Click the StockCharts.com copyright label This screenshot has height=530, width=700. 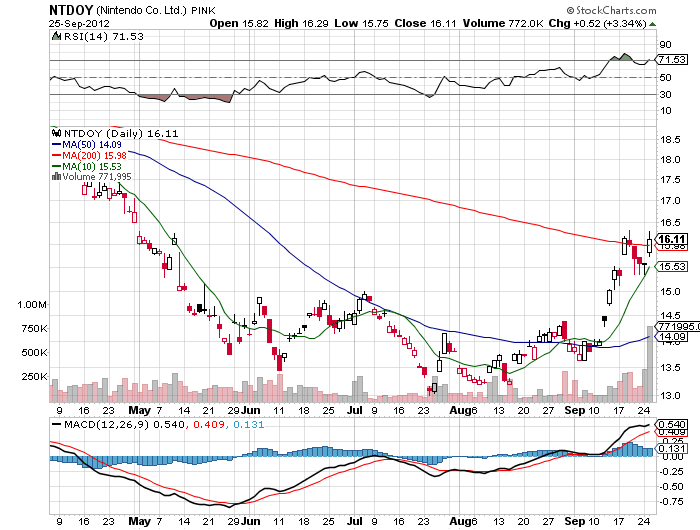[x=612, y=10]
